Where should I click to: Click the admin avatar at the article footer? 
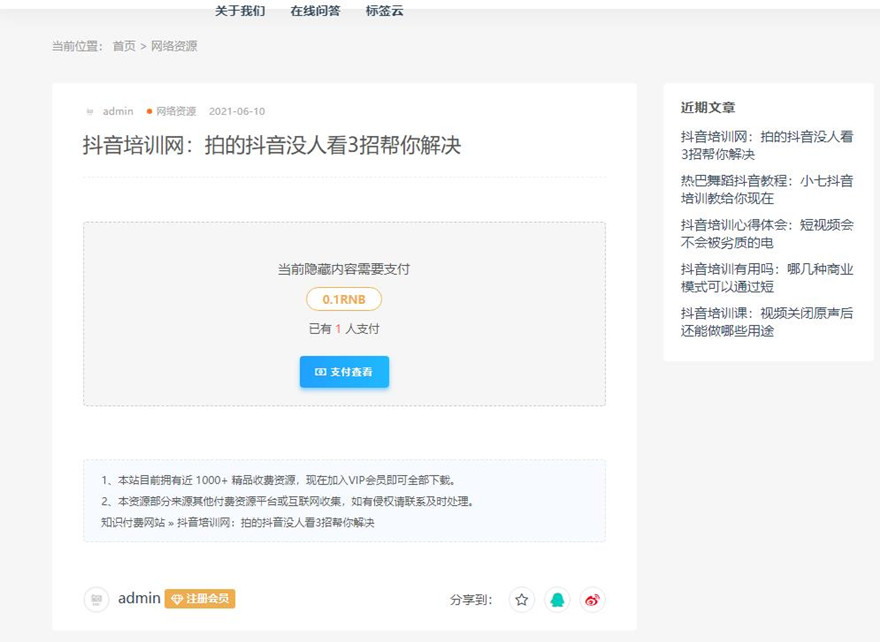[x=96, y=599]
